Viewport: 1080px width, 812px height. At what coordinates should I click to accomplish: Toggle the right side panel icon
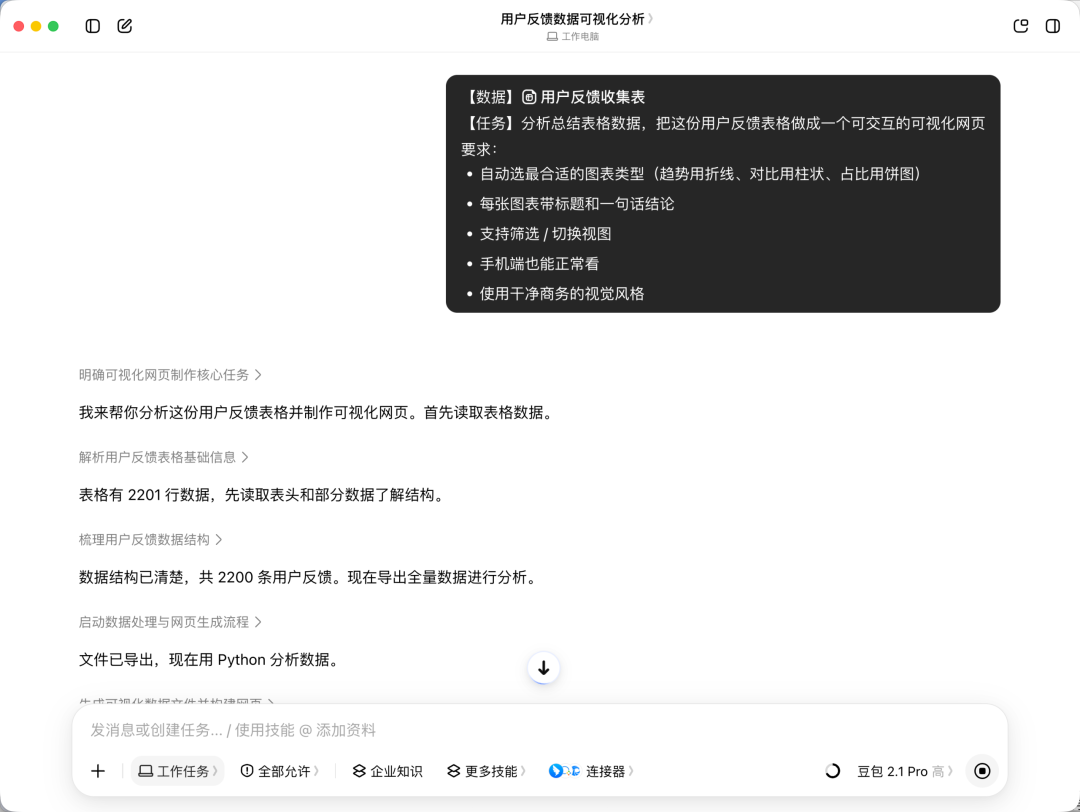pyautogui.click(x=1052, y=26)
